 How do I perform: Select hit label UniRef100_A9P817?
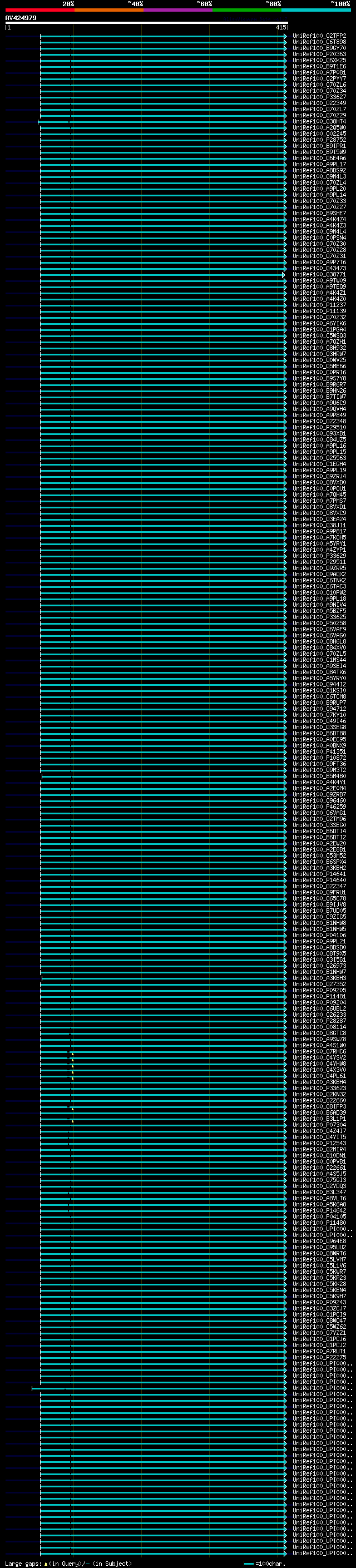(319, 531)
